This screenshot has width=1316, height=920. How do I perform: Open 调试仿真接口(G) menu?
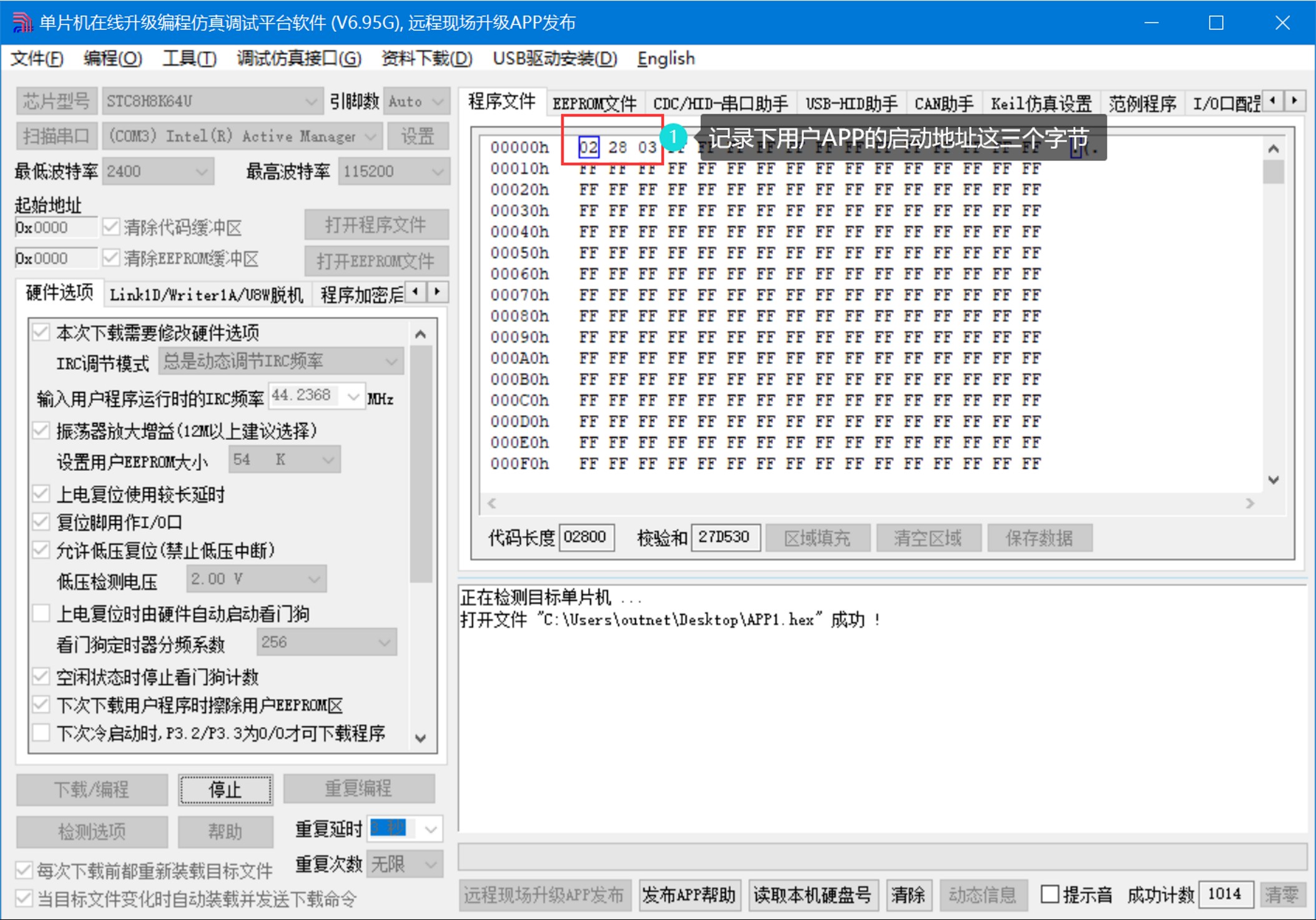pyautogui.click(x=299, y=59)
